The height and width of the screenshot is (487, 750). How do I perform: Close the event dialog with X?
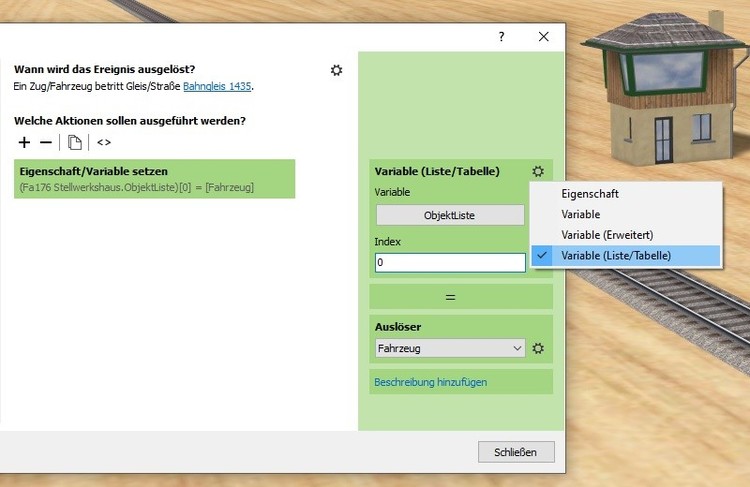pos(543,36)
